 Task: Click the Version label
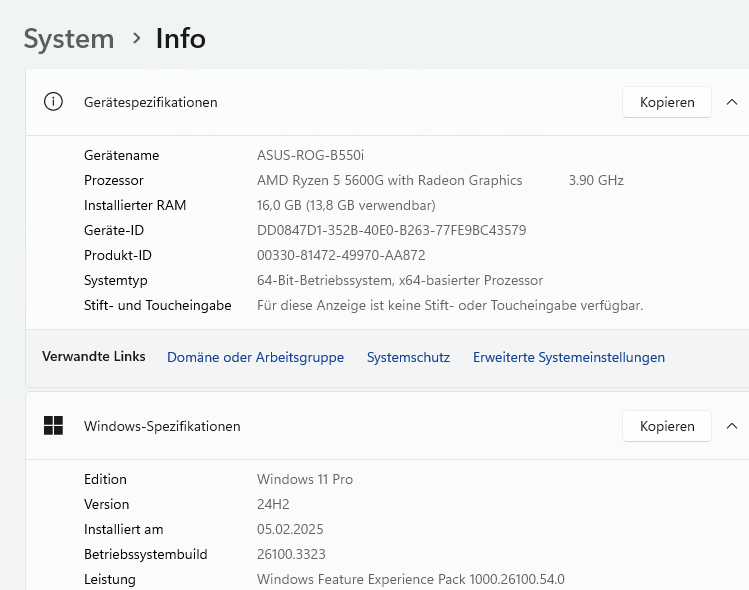tap(107, 504)
